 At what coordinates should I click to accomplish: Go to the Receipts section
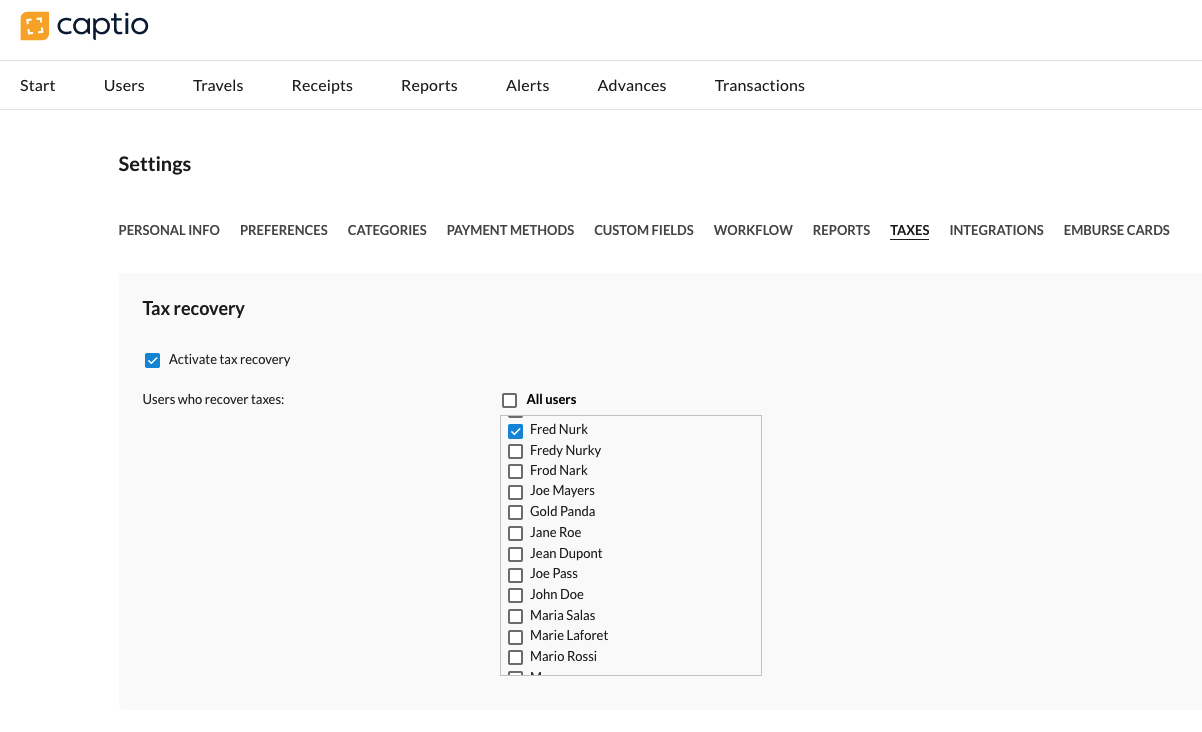pos(322,86)
